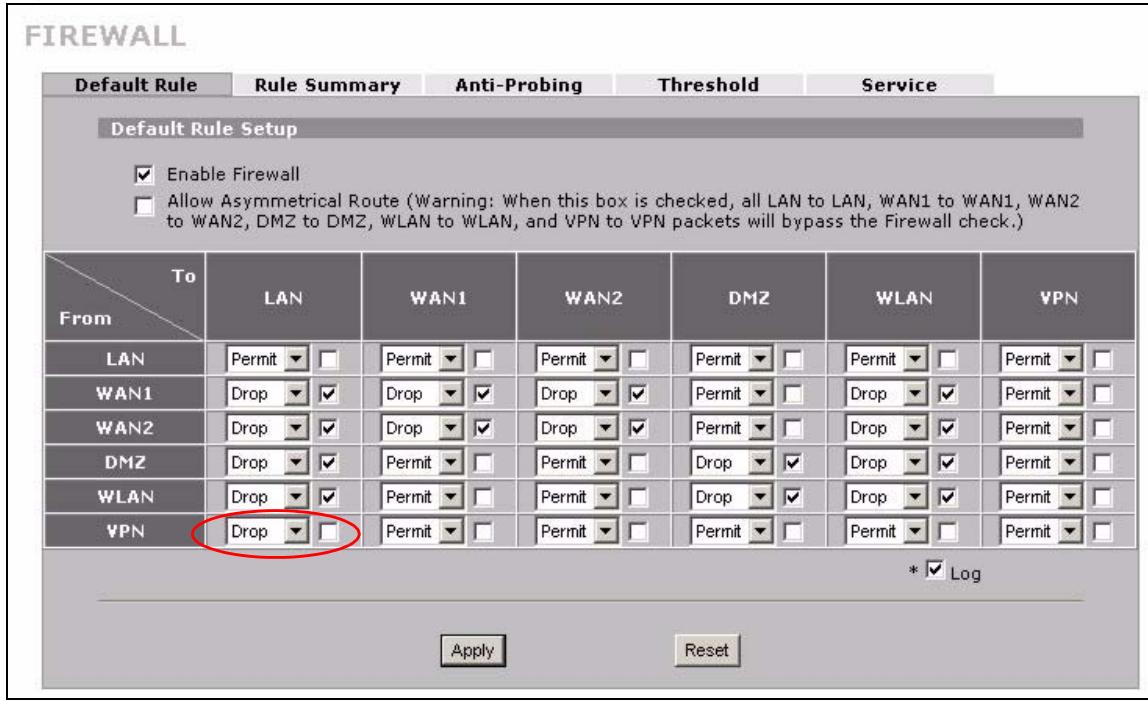Screen dimensions: 1148x701
Task: Open the WAN1 to DMZ action dropdown
Action: 731,393
